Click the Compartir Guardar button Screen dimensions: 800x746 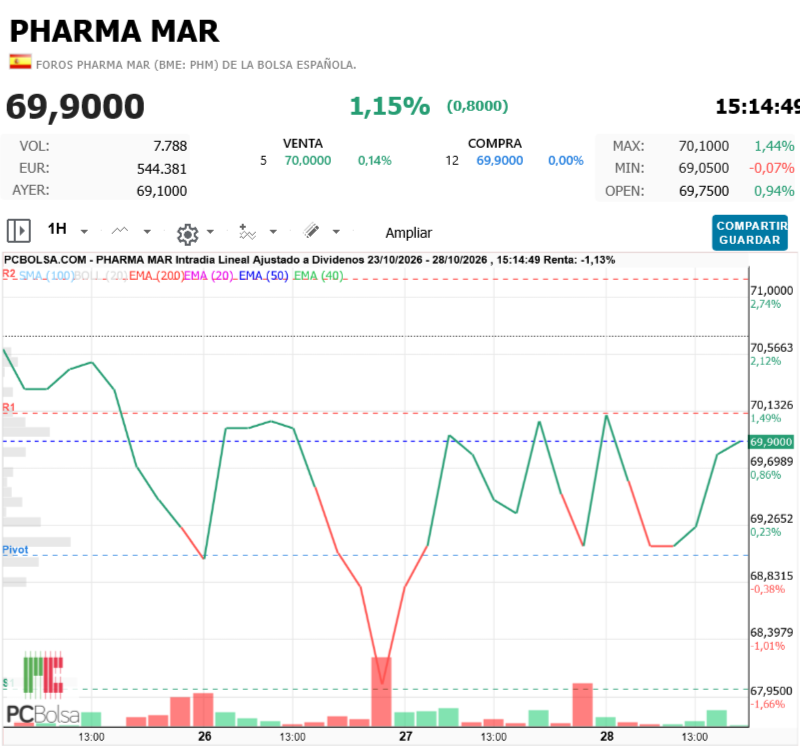click(749, 233)
